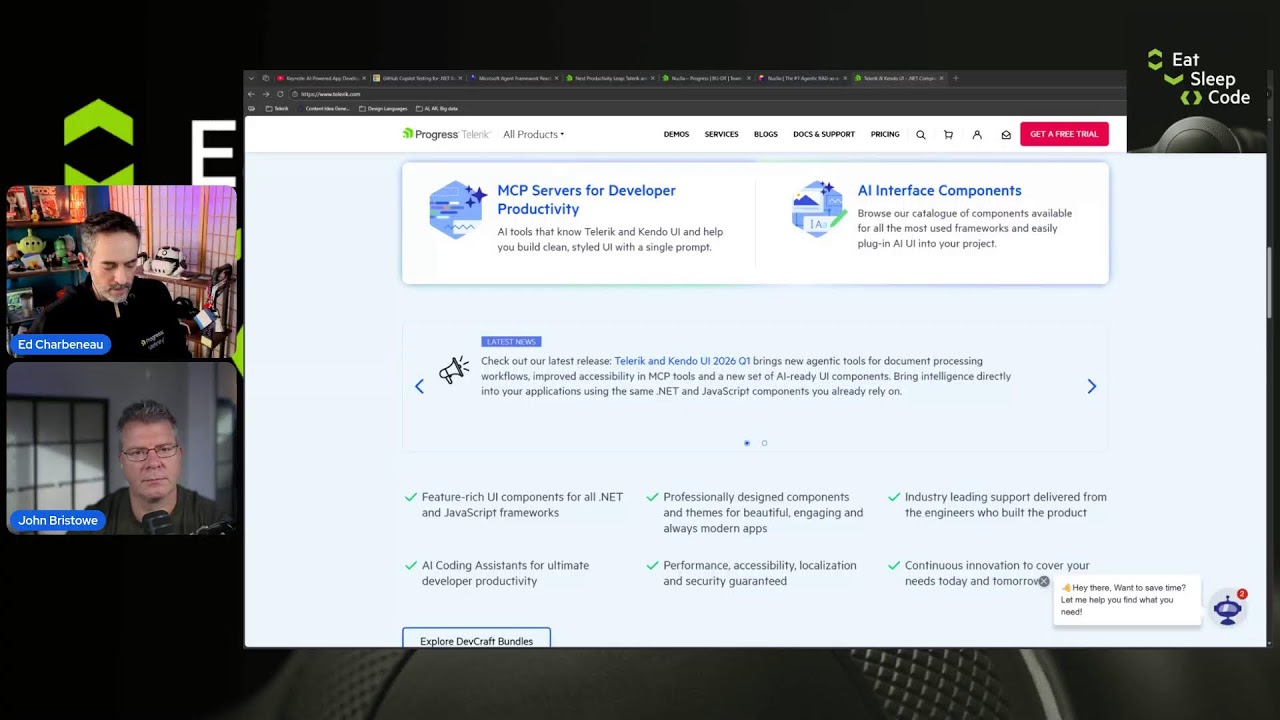The image size is (1280, 720).
Task: Open the Demos menu item
Action: tap(676, 134)
